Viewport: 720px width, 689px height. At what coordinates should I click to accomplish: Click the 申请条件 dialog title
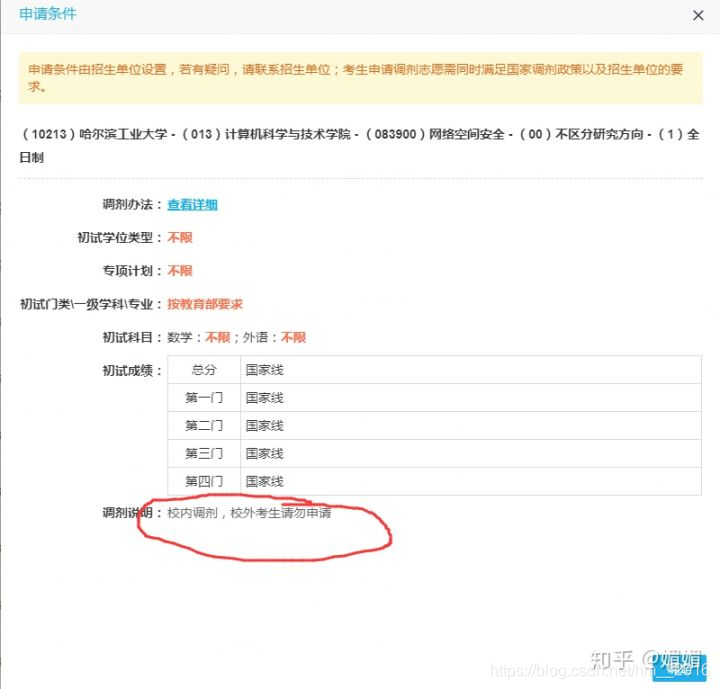click(x=48, y=14)
